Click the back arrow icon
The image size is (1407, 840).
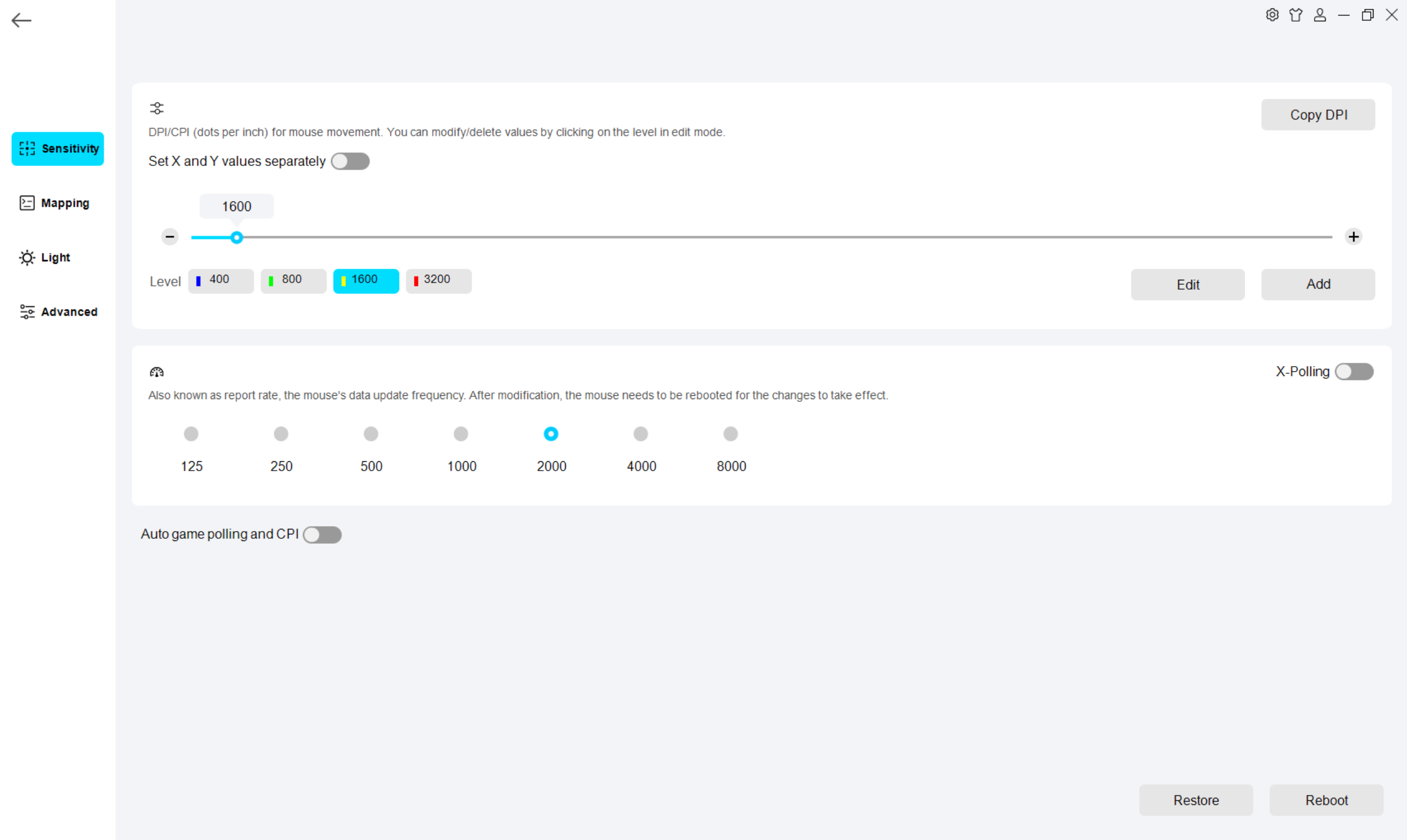click(21, 20)
